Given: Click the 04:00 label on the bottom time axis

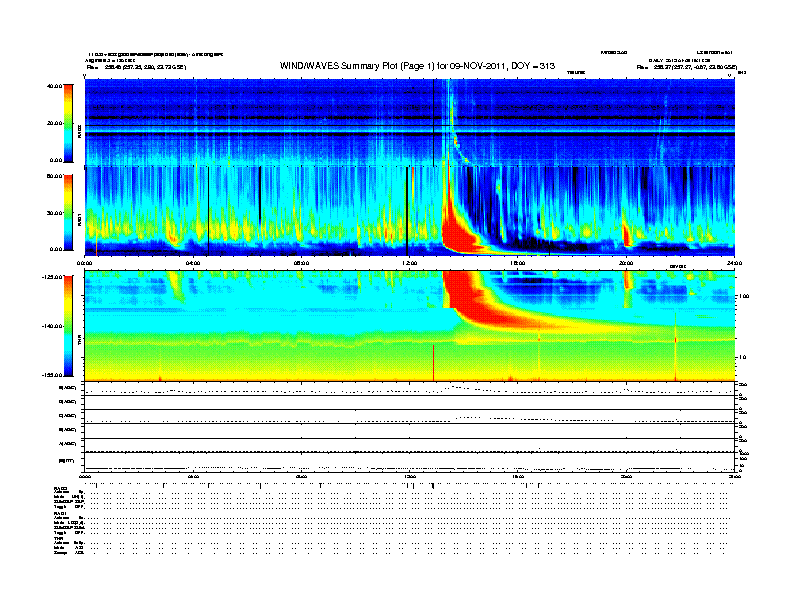Looking at the screenshot, I should (x=193, y=476).
